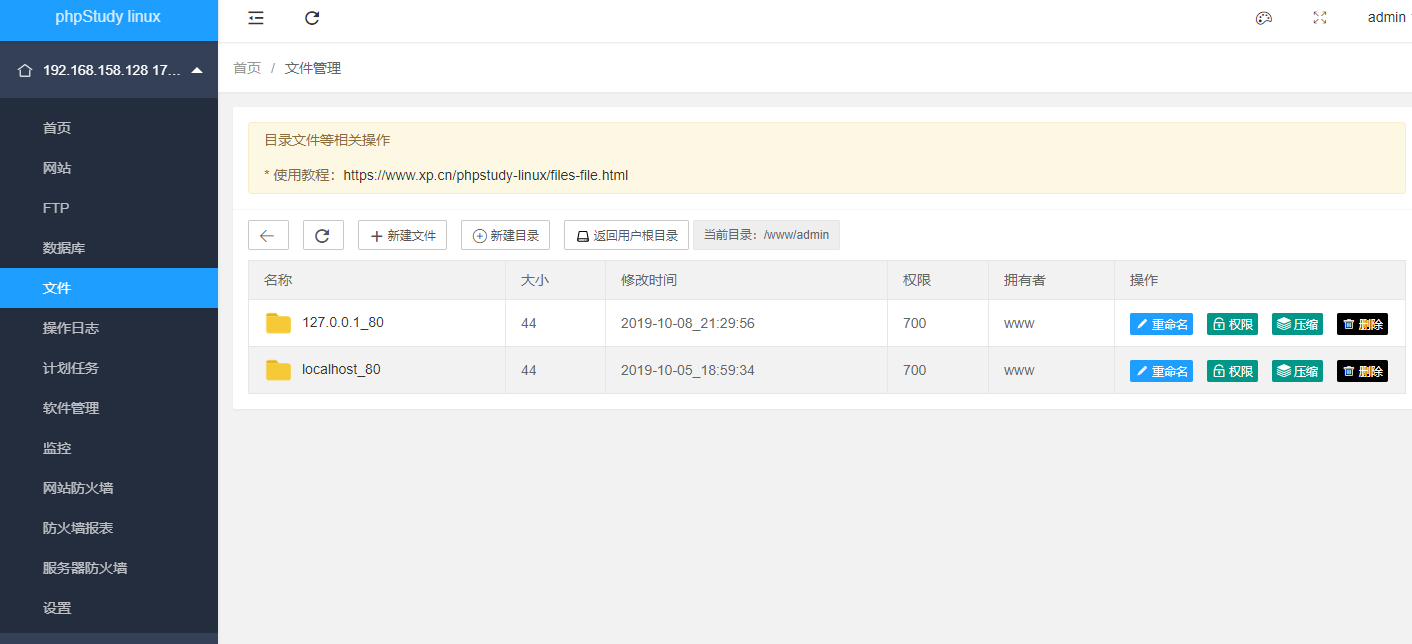Reload file list with toolbar refresh button
The image size is (1412, 644).
click(323, 235)
